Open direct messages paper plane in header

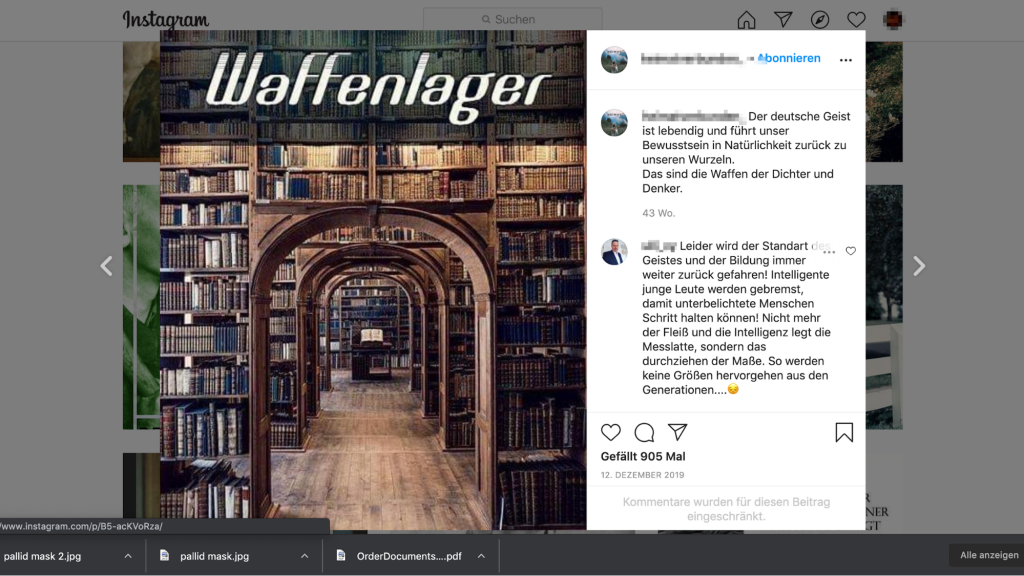(783, 20)
